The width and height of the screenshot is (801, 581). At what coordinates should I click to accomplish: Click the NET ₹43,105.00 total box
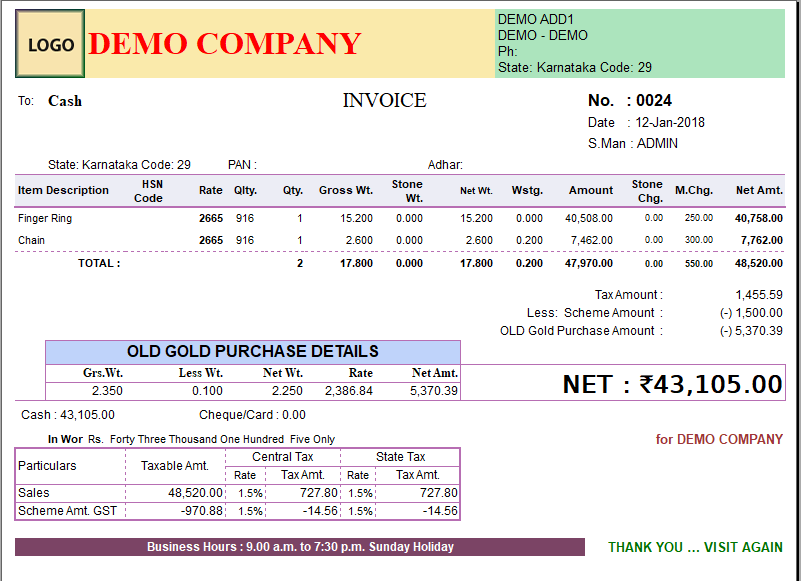(x=623, y=383)
